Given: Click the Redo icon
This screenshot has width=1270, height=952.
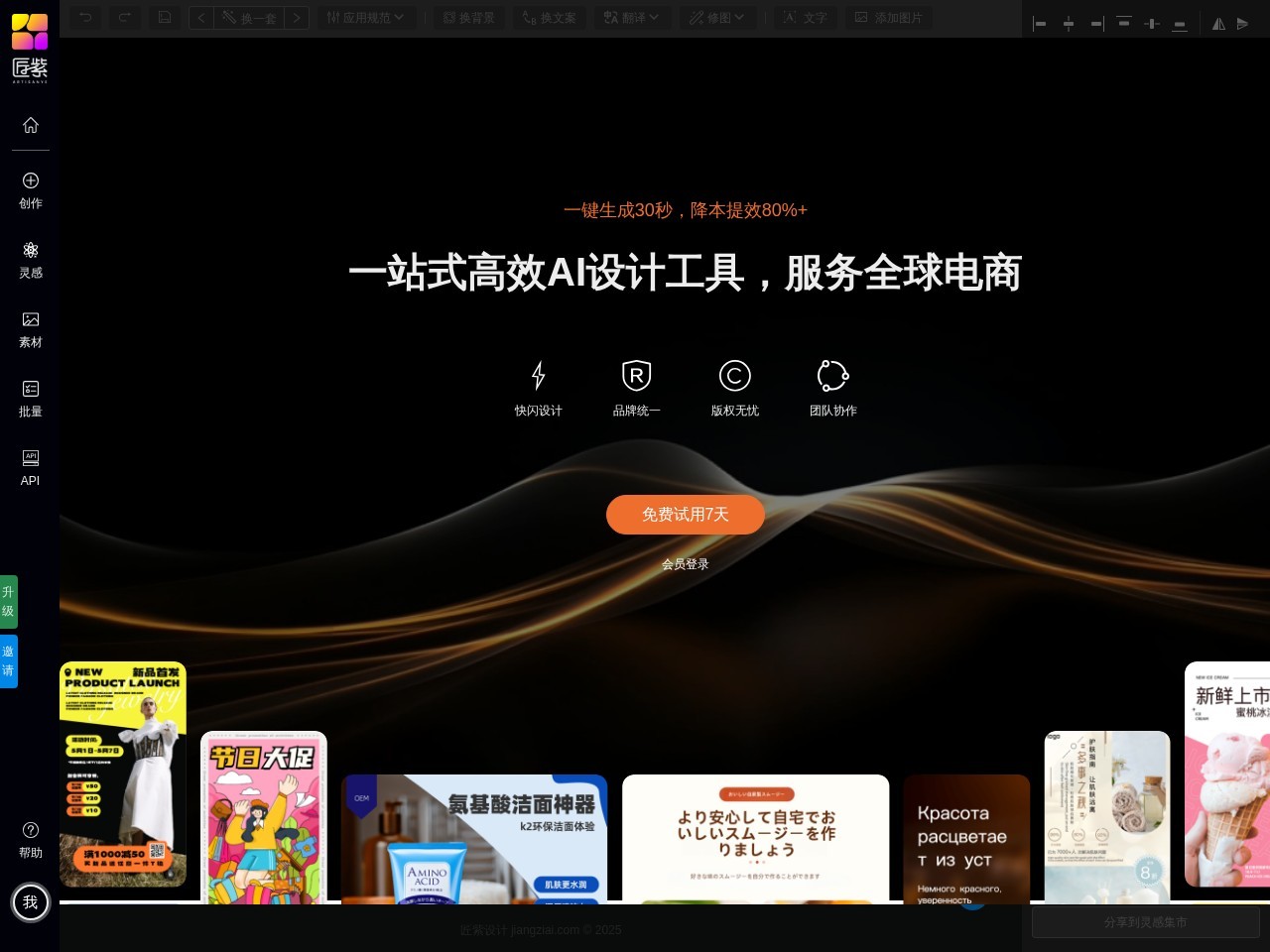Looking at the screenshot, I should 123,17.
